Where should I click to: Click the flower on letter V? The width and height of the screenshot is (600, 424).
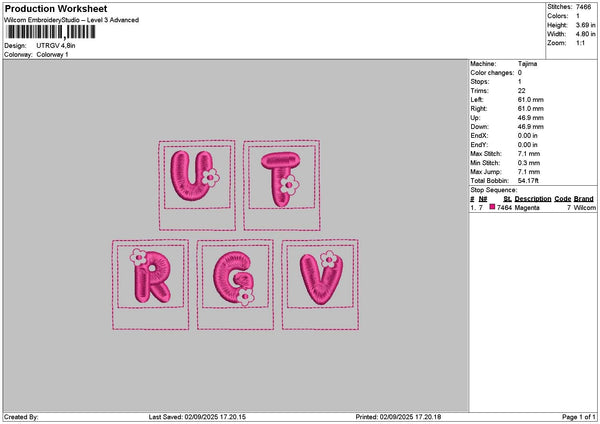[329, 259]
